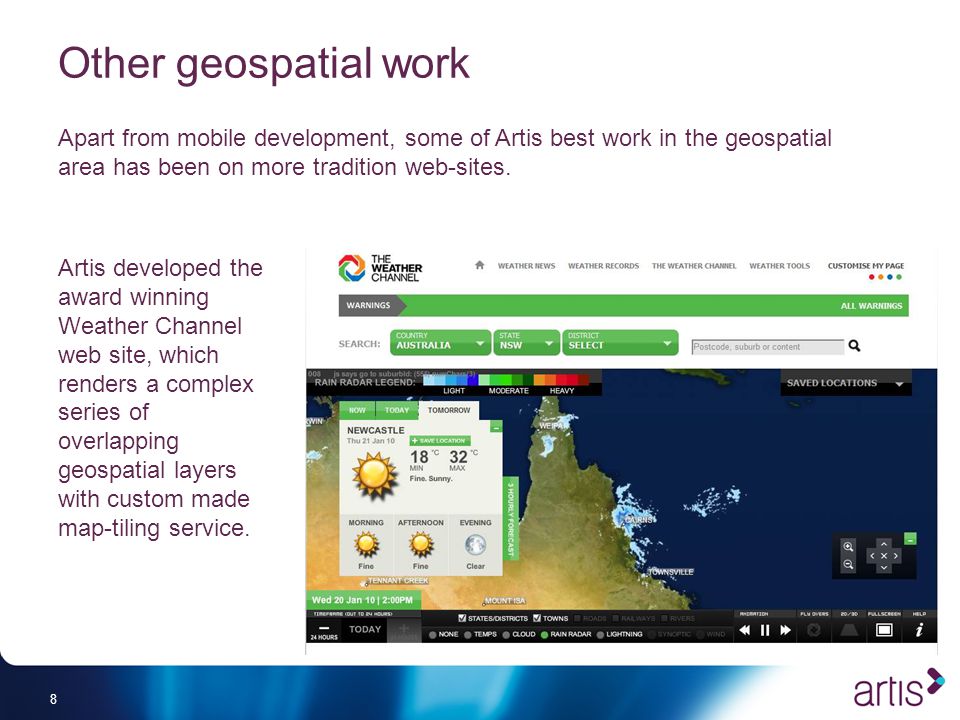Pan the map left

(872, 556)
